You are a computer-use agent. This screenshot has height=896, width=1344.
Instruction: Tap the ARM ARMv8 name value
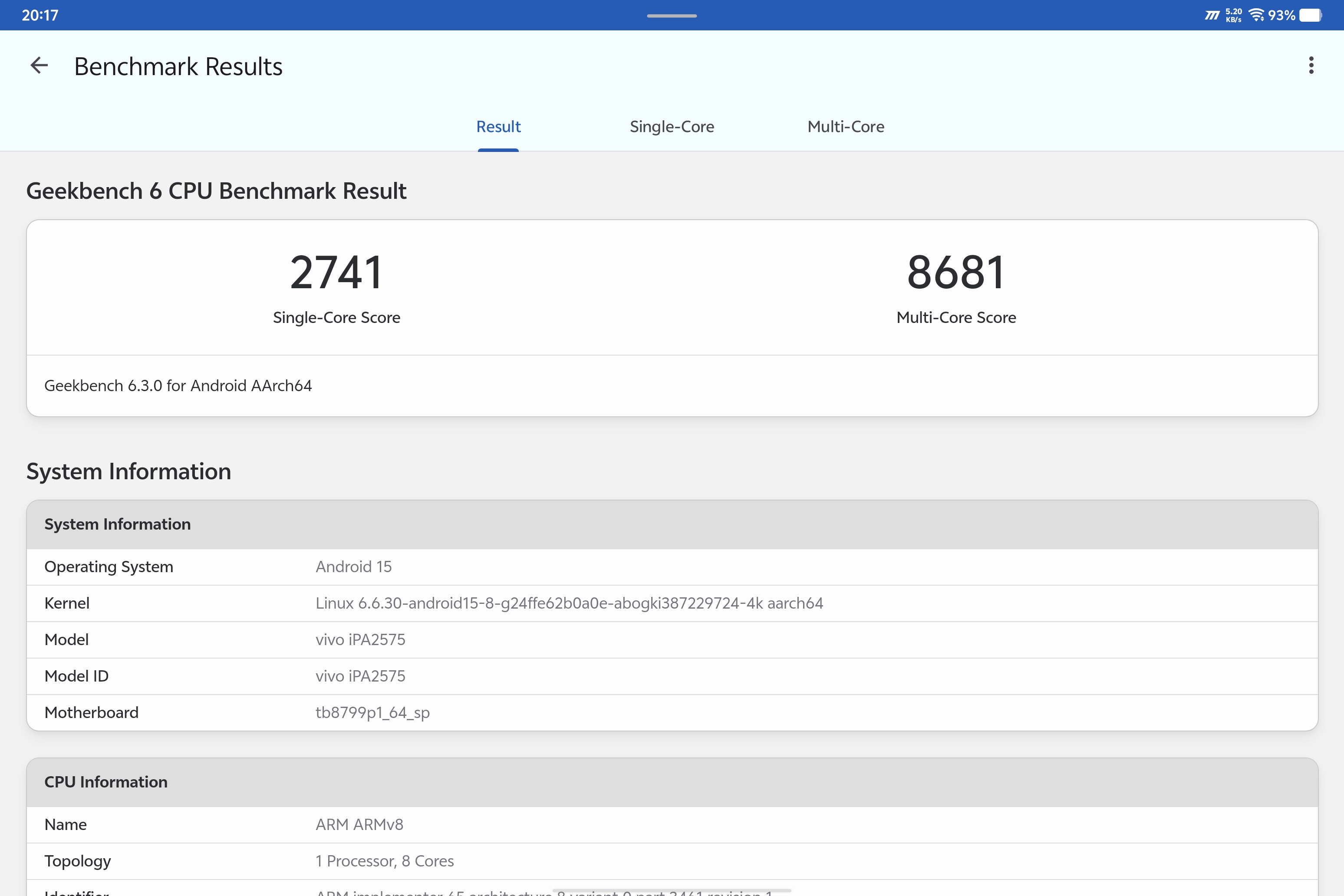[359, 824]
